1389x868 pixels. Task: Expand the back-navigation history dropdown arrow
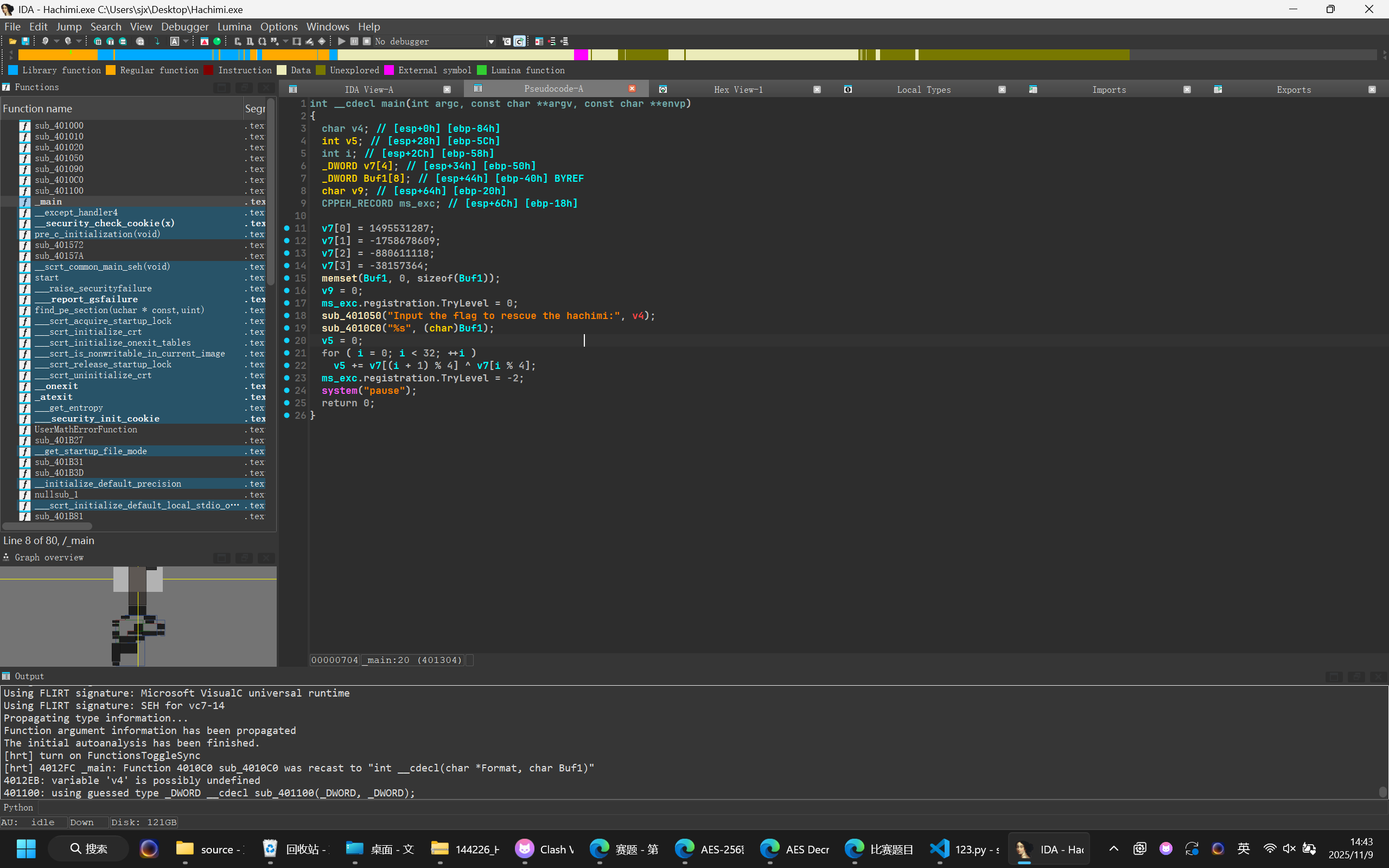pos(56,41)
